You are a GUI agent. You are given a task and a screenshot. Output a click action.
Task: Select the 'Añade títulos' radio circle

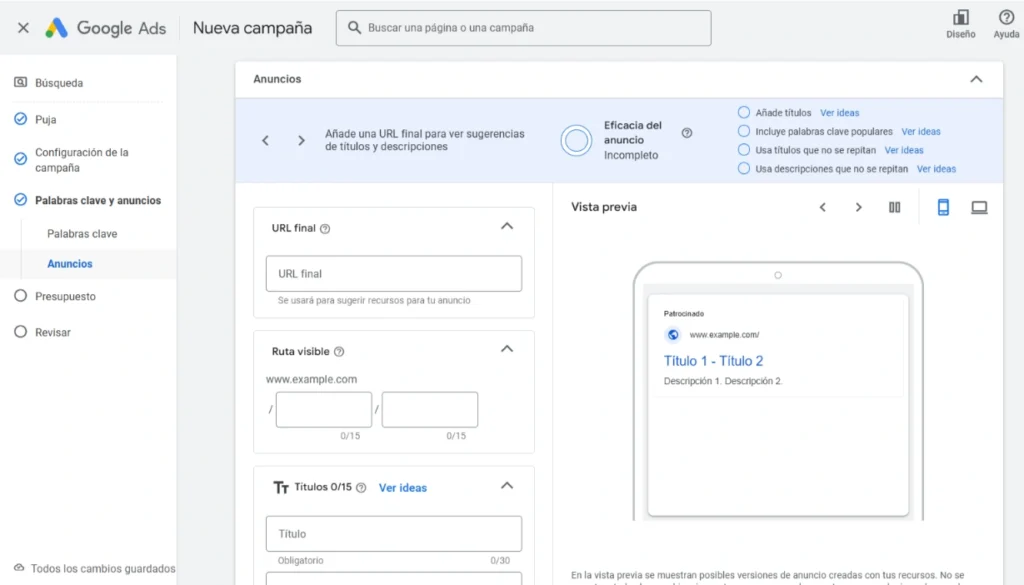pos(743,113)
